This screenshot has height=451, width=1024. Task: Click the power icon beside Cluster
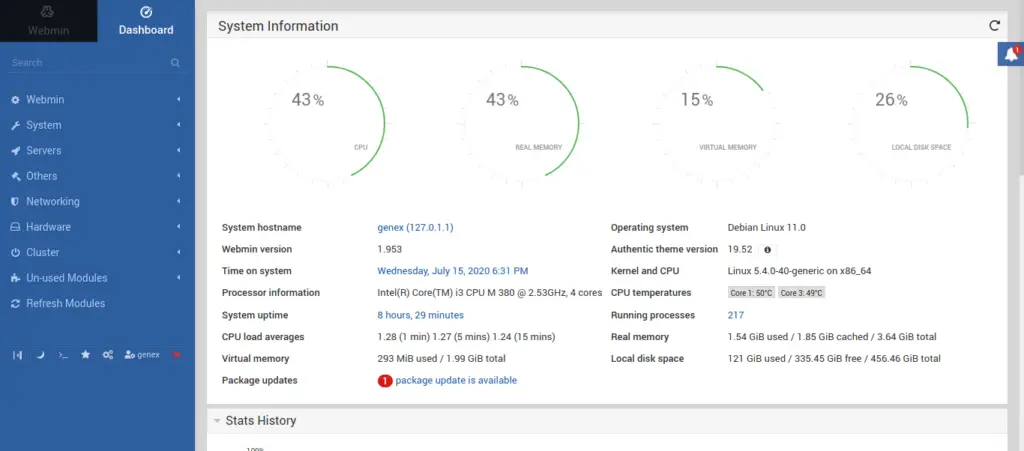click(16, 253)
